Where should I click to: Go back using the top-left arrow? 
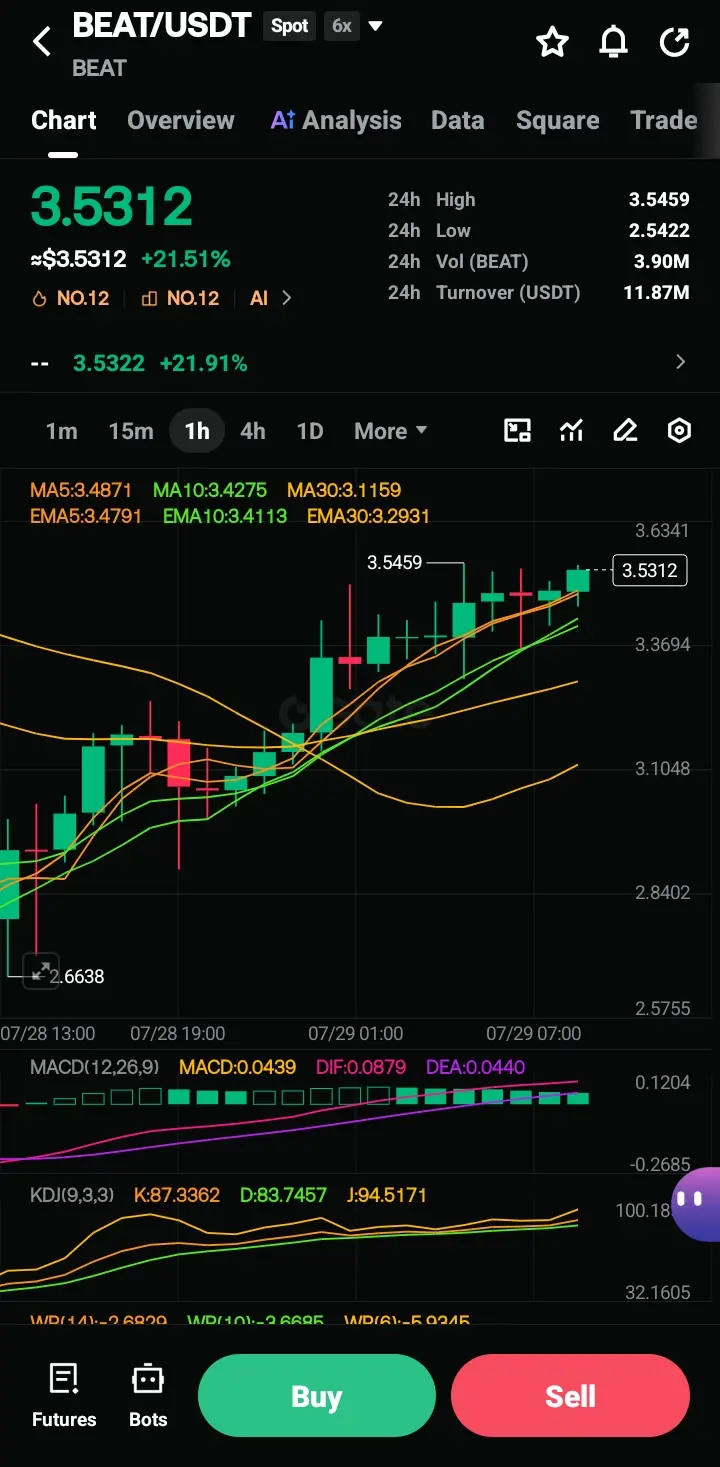(x=42, y=42)
